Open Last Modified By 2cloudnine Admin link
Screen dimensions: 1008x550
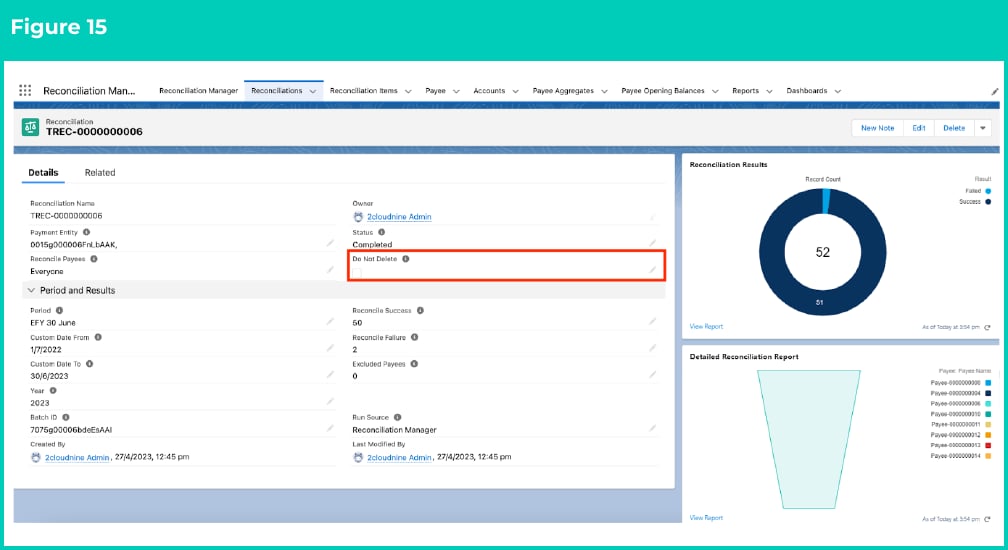coord(399,457)
